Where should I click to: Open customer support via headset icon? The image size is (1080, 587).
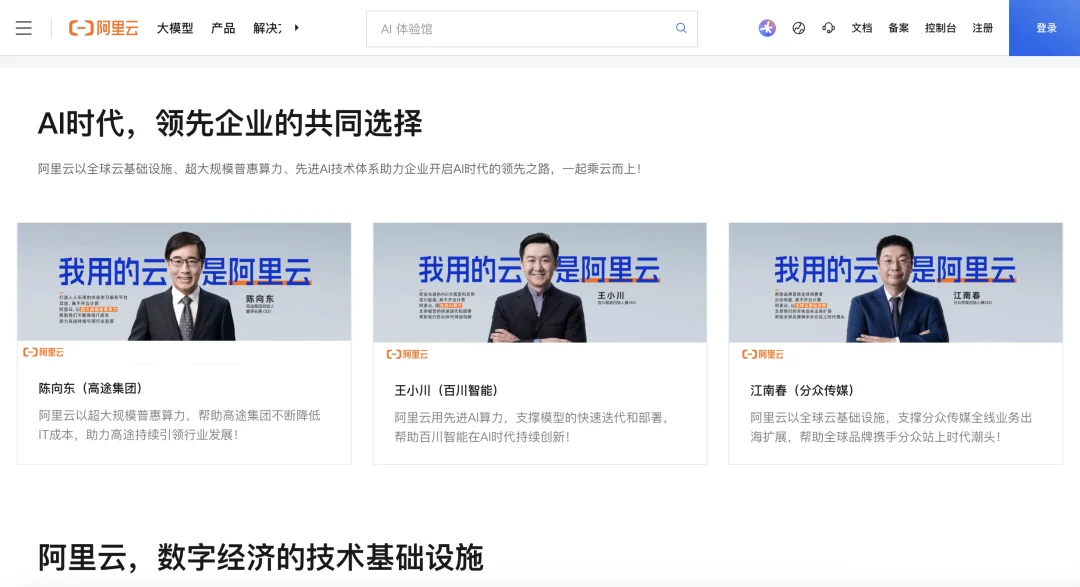click(x=829, y=28)
